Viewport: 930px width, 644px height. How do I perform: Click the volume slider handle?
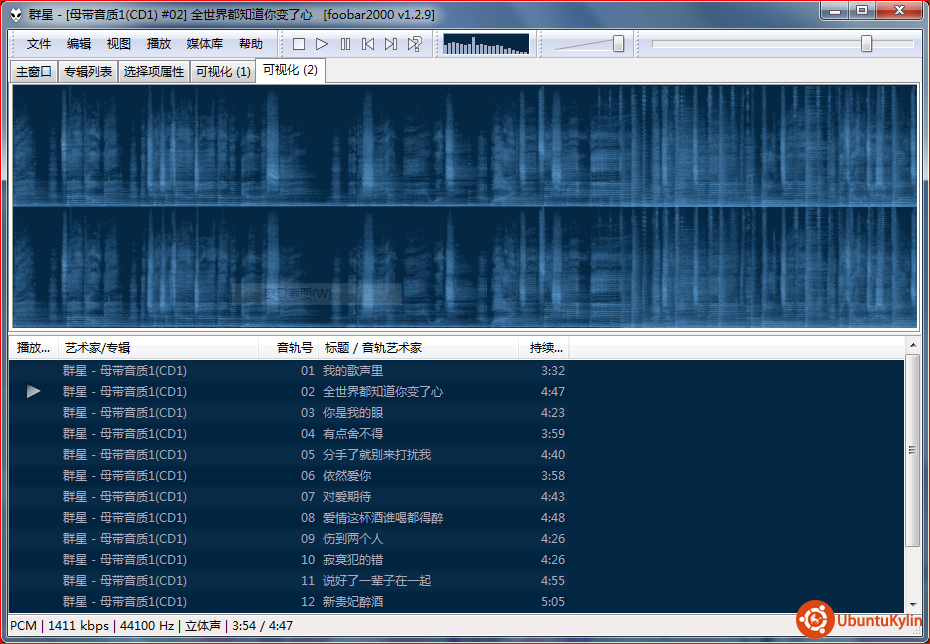[x=619, y=44]
